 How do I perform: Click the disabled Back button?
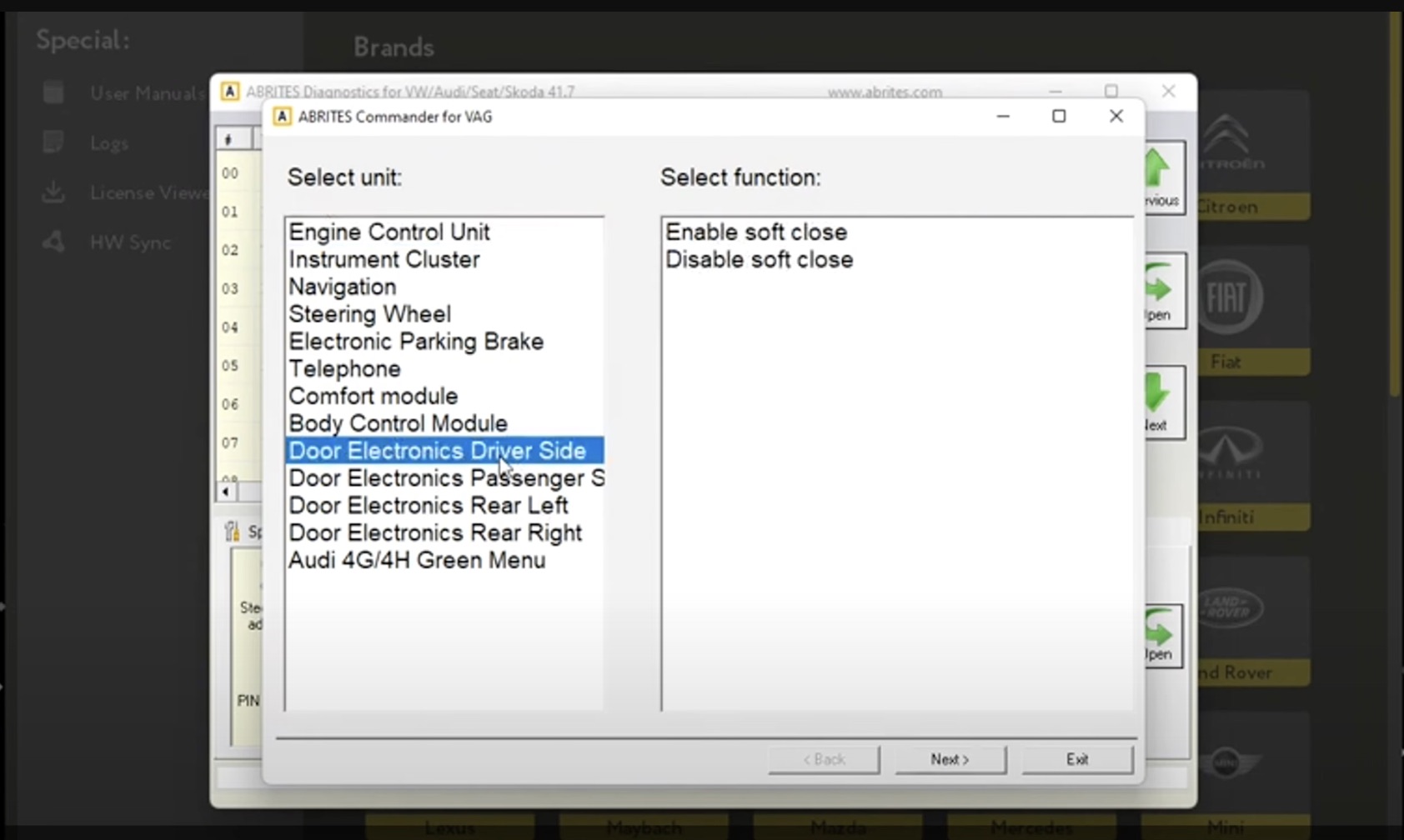tap(824, 759)
